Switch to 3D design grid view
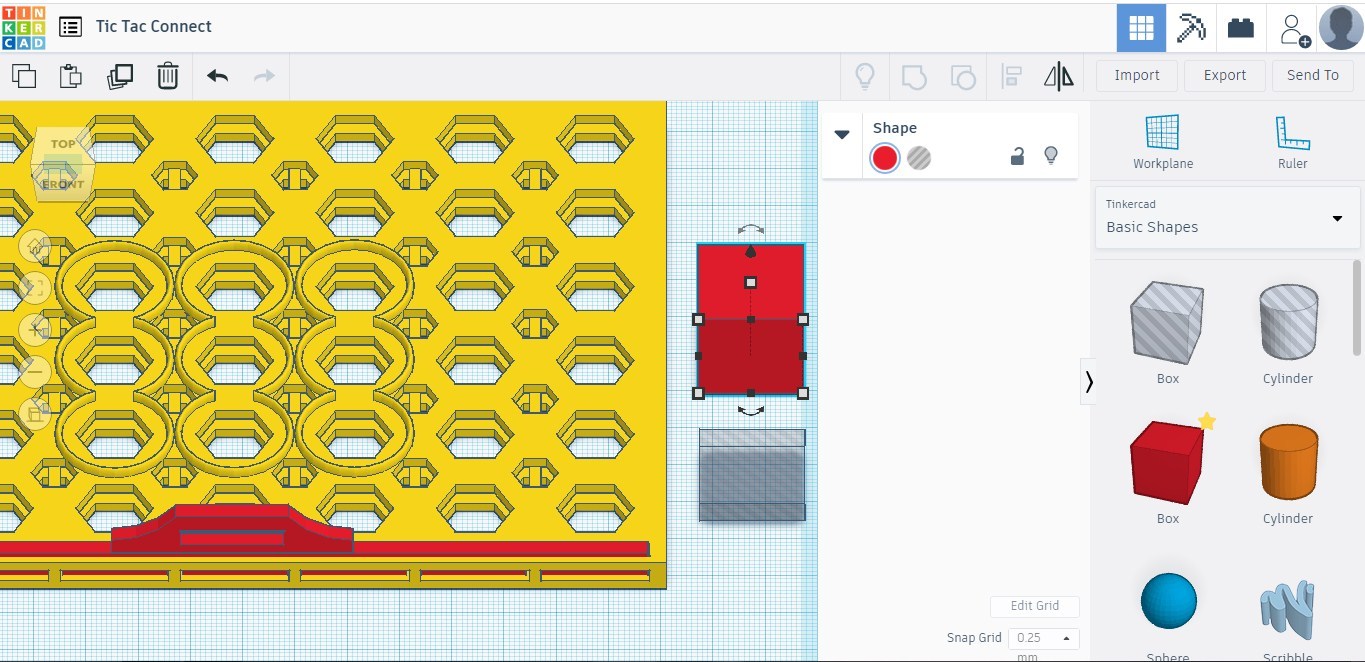Viewport: 1365px width, 662px height. (1141, 27)
